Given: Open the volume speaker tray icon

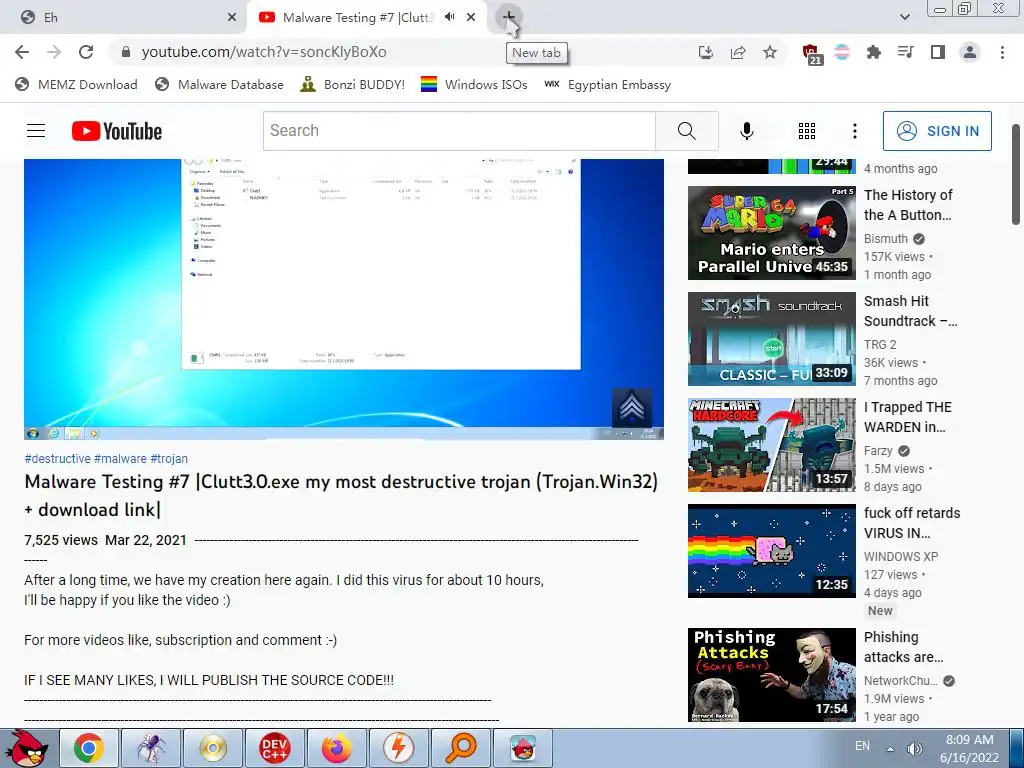Looking at the screenshot, I should pos(914,748).
